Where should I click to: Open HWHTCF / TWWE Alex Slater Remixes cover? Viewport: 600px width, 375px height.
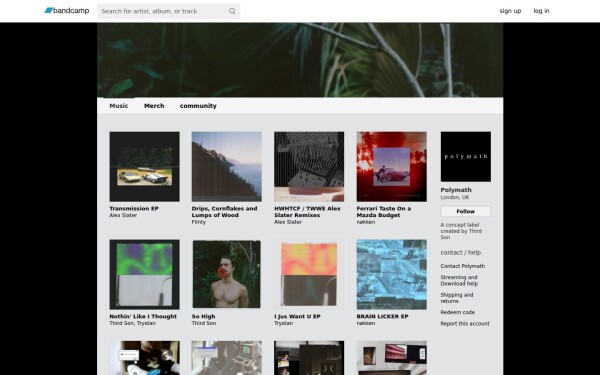click(x=309, y=166)
